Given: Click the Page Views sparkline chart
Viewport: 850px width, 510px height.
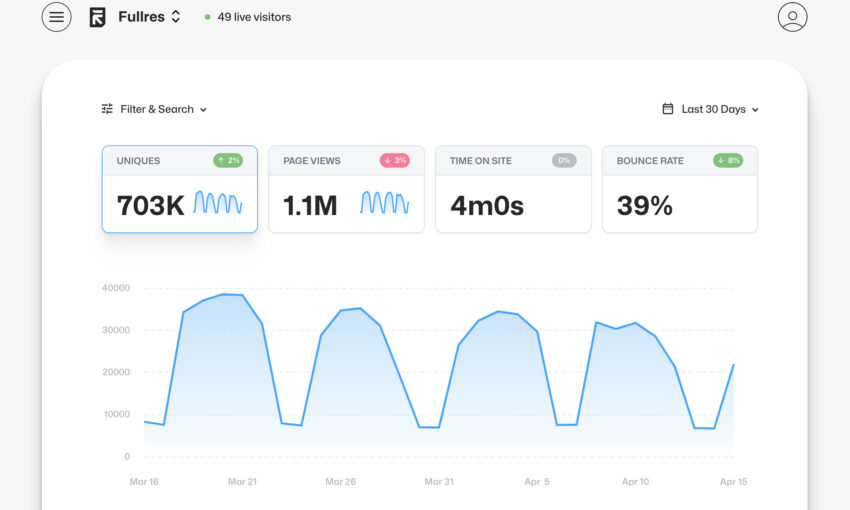Looking at the screenshot, I should click(385, 204).
